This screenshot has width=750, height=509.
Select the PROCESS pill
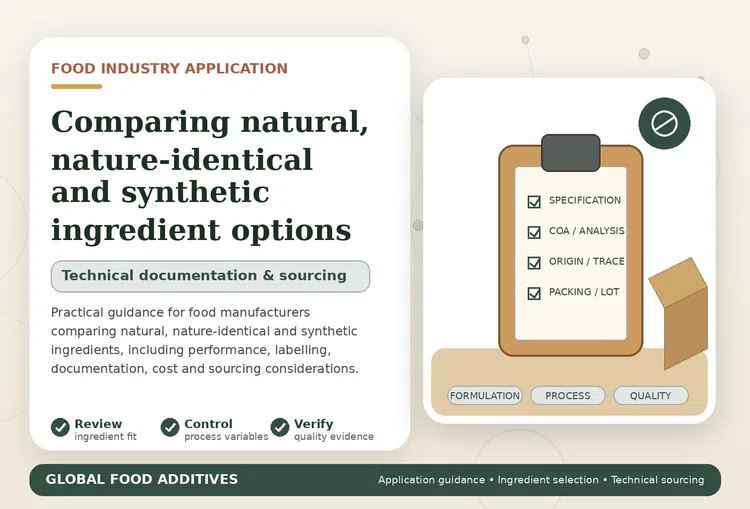(568, 396)
